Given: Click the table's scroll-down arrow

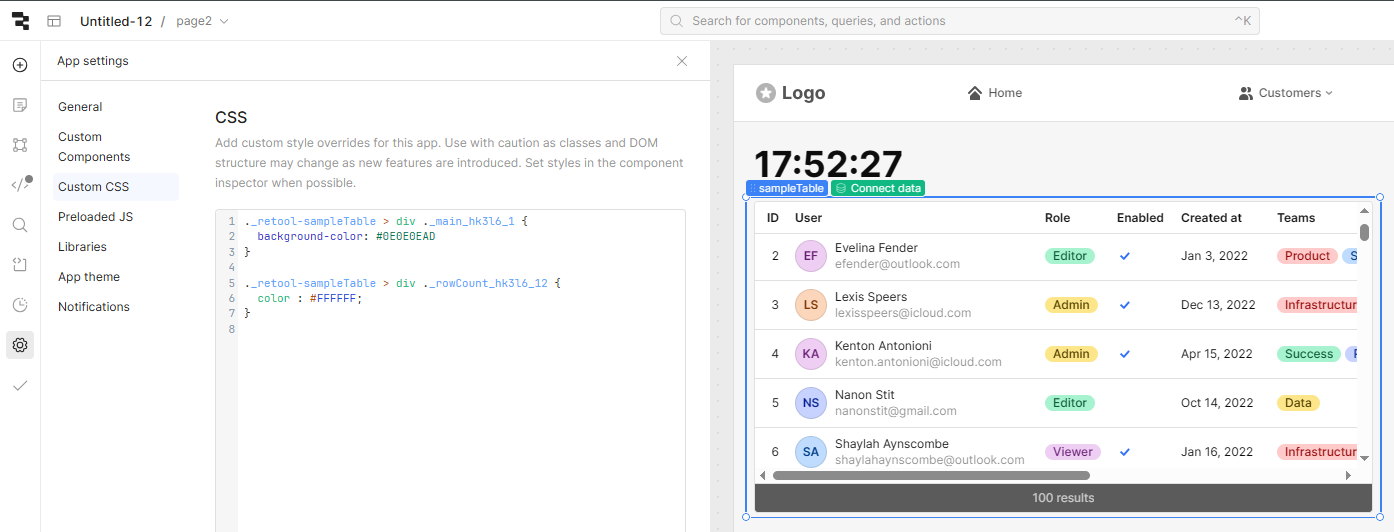Looking at the screenshot, I should tap(1364, 457).
